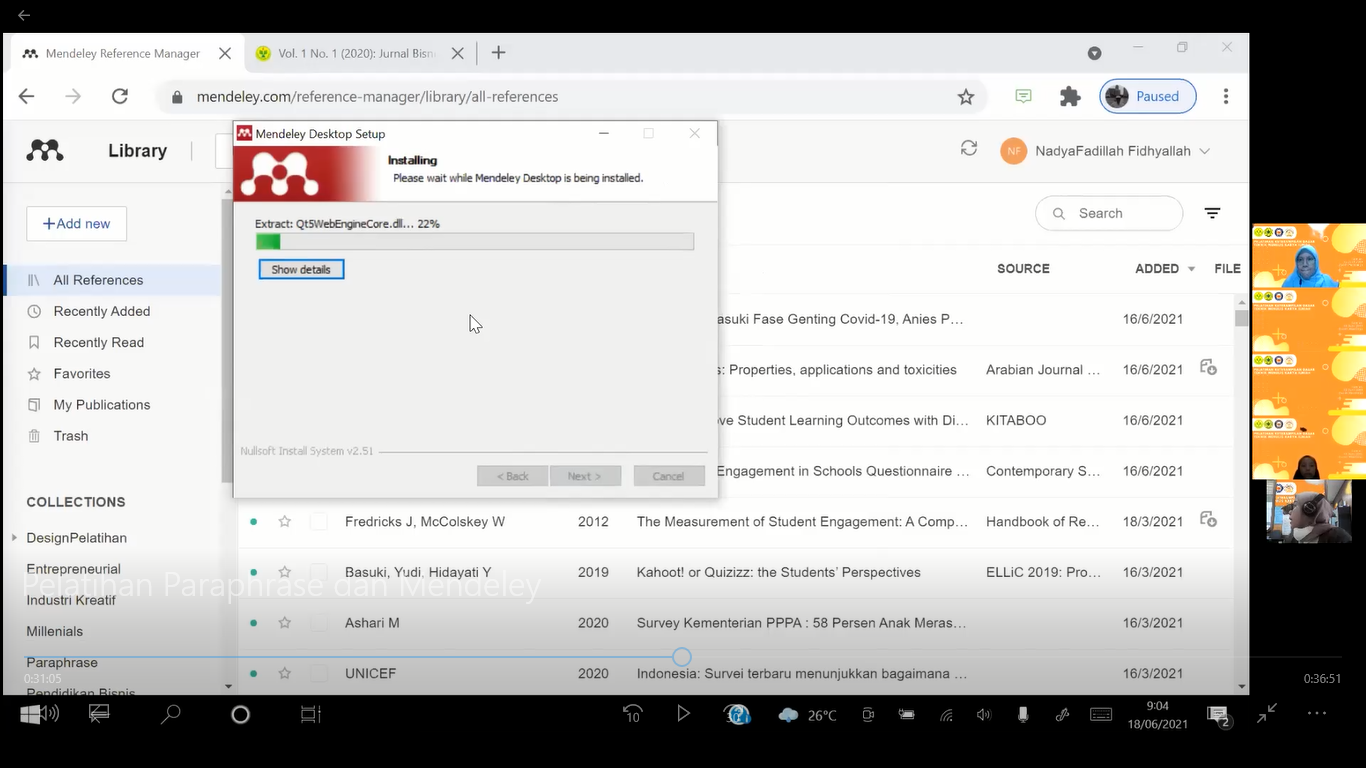Open the notification center icon

pos(1218,715)
